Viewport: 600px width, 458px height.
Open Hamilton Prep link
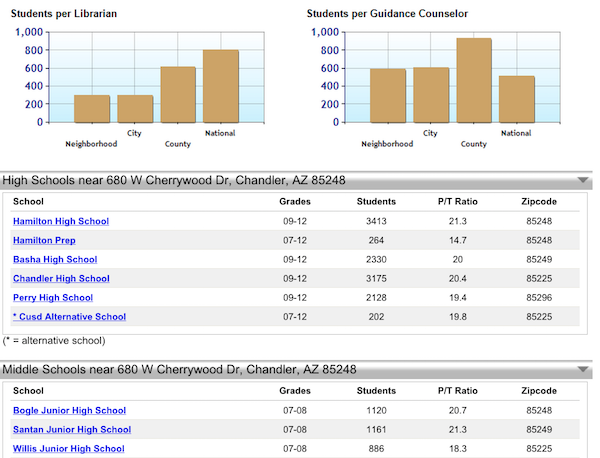(x=44, y=240)
